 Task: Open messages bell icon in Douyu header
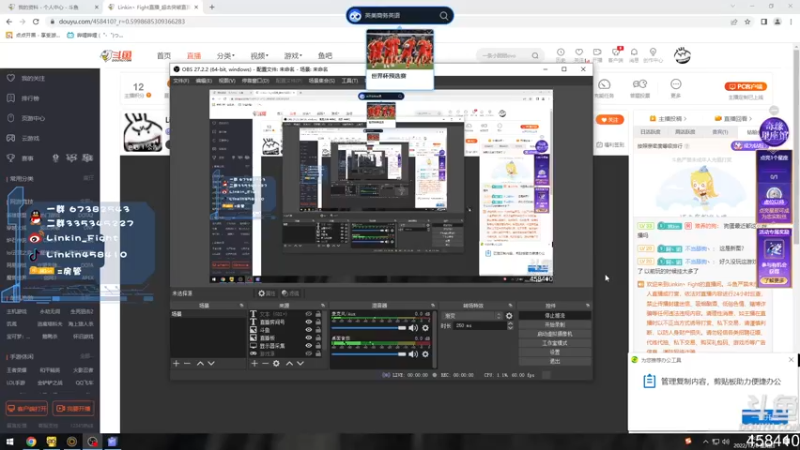(x=634, y=53)
